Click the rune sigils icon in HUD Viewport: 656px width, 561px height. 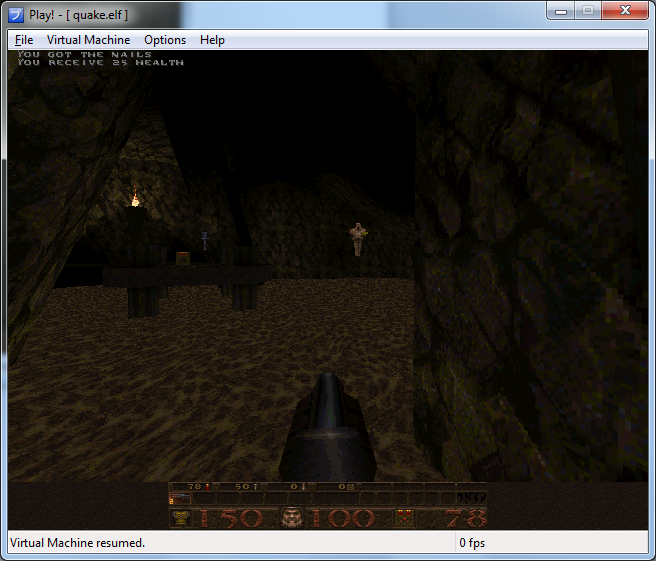(x=472, y=498)
